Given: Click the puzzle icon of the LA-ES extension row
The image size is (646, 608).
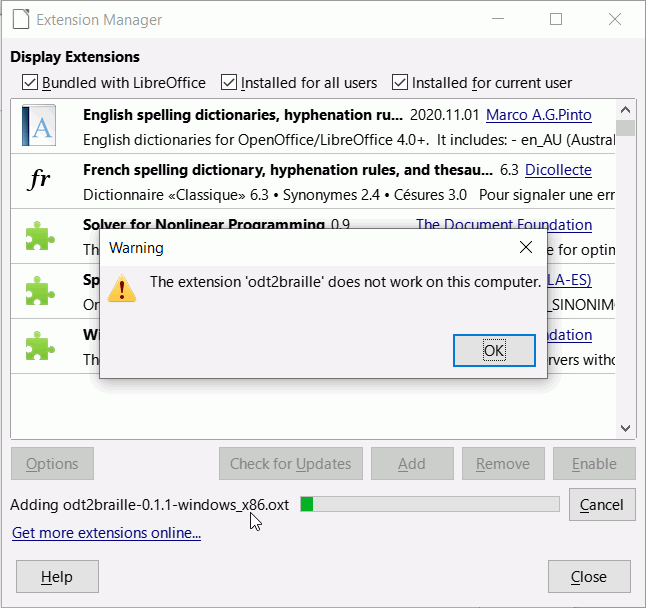Looking at the screenshot, I should [x=40, y=291].
